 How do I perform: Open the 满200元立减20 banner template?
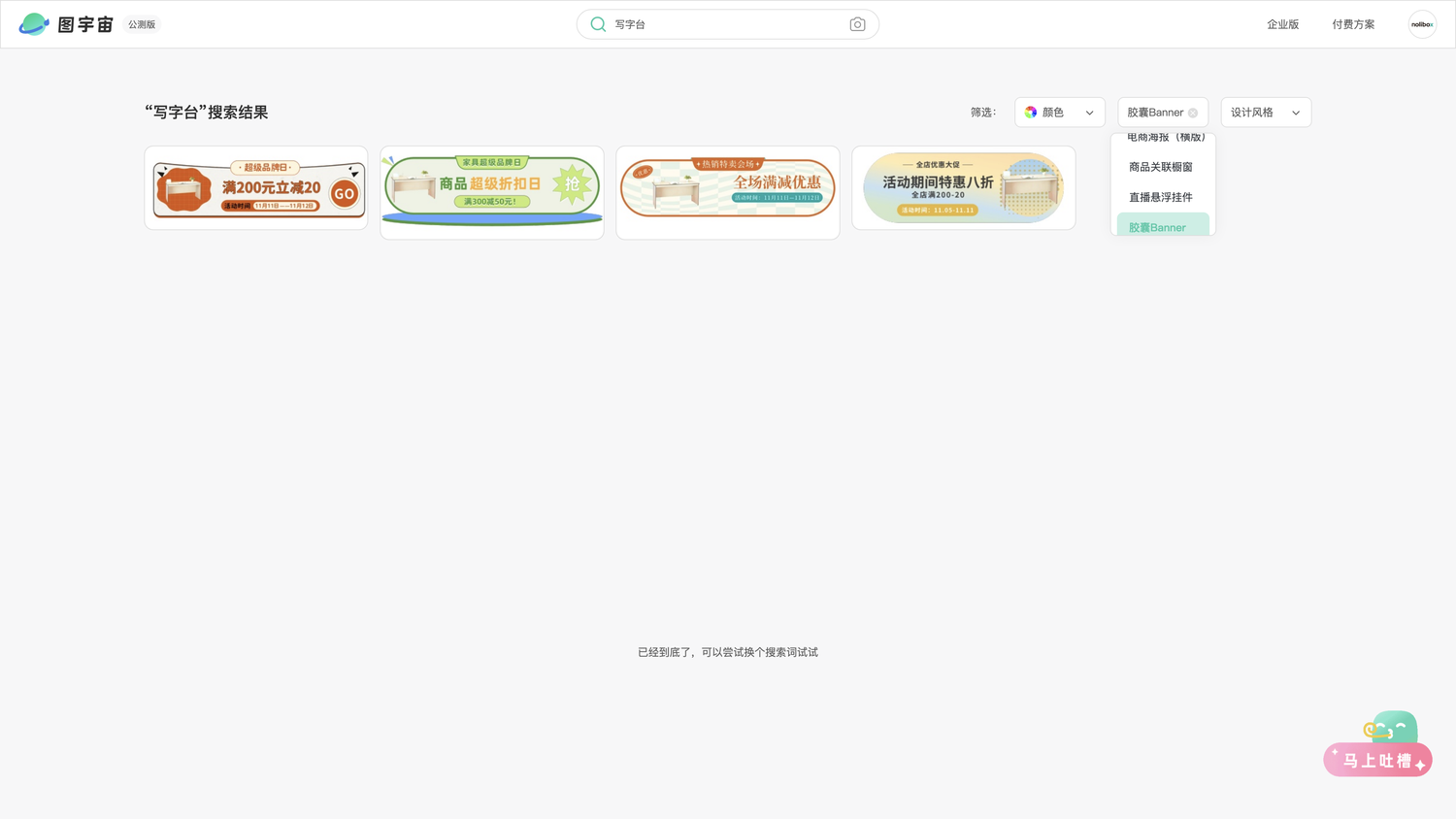[x=256, y=188]
